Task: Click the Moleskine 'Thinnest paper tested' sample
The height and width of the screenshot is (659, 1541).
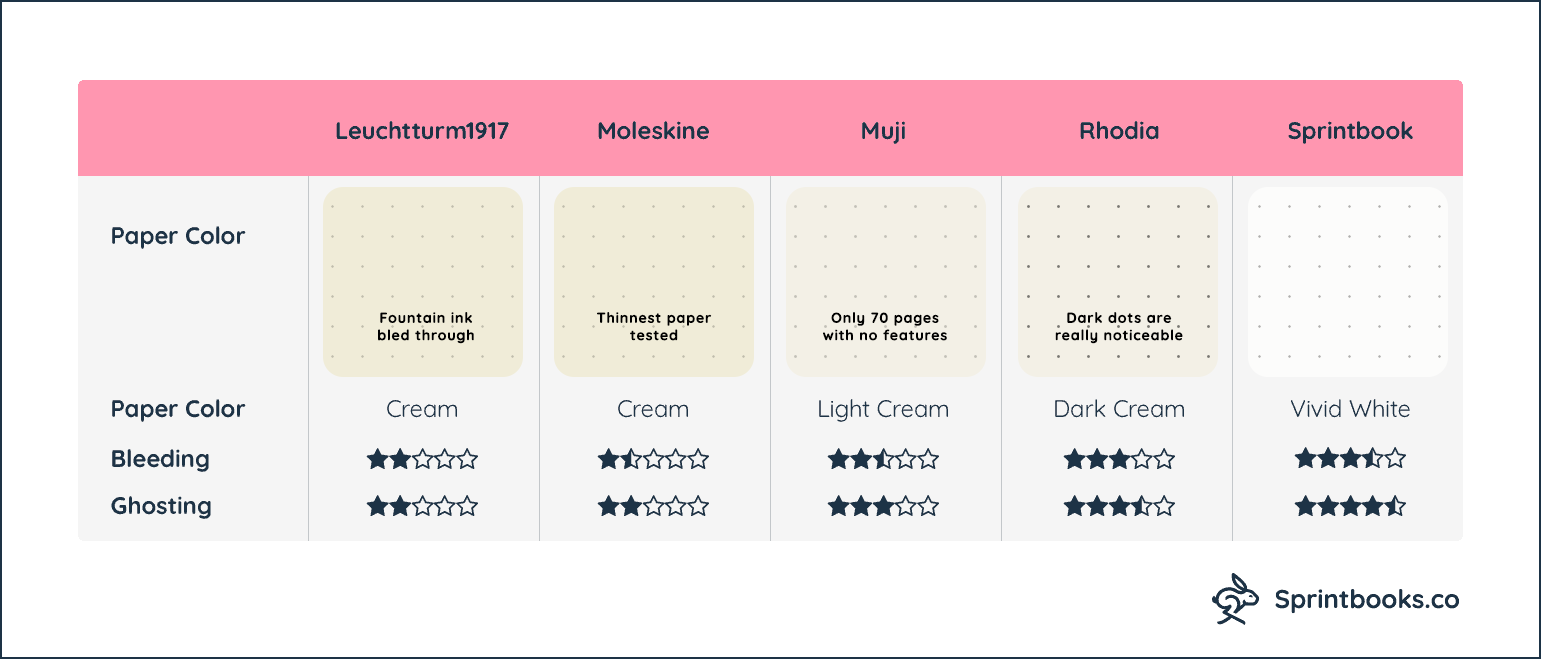Action: [654, 282]
